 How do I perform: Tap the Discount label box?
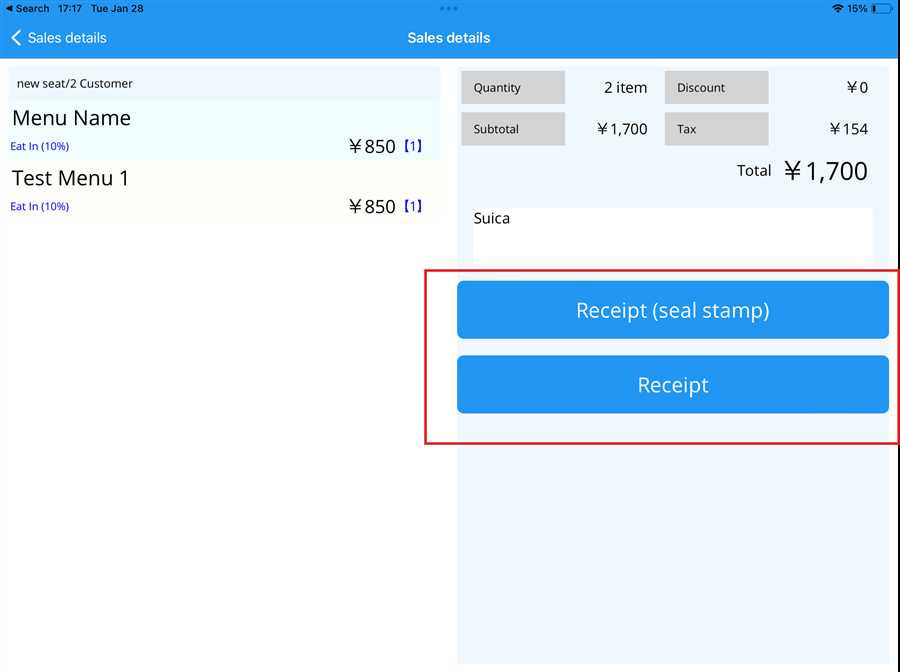point(716,88)
